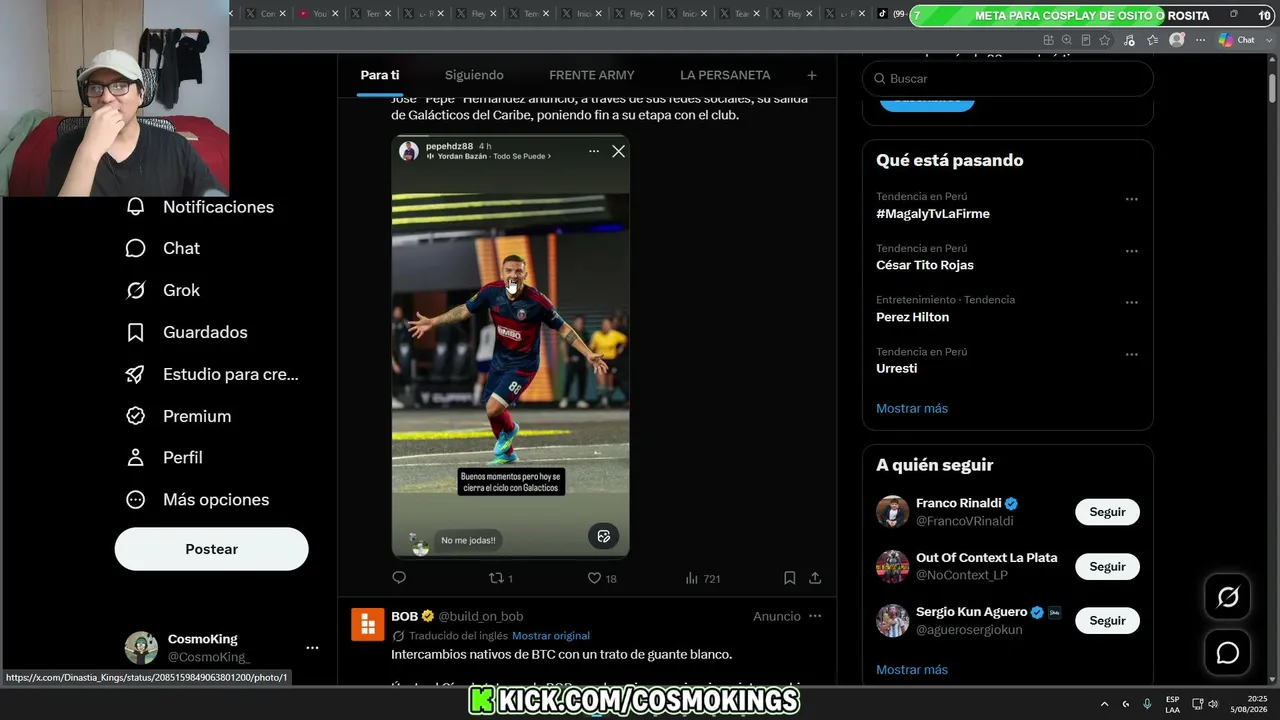
Task: Open CosmoKing account options ellipsis
Action: point(312,648)
